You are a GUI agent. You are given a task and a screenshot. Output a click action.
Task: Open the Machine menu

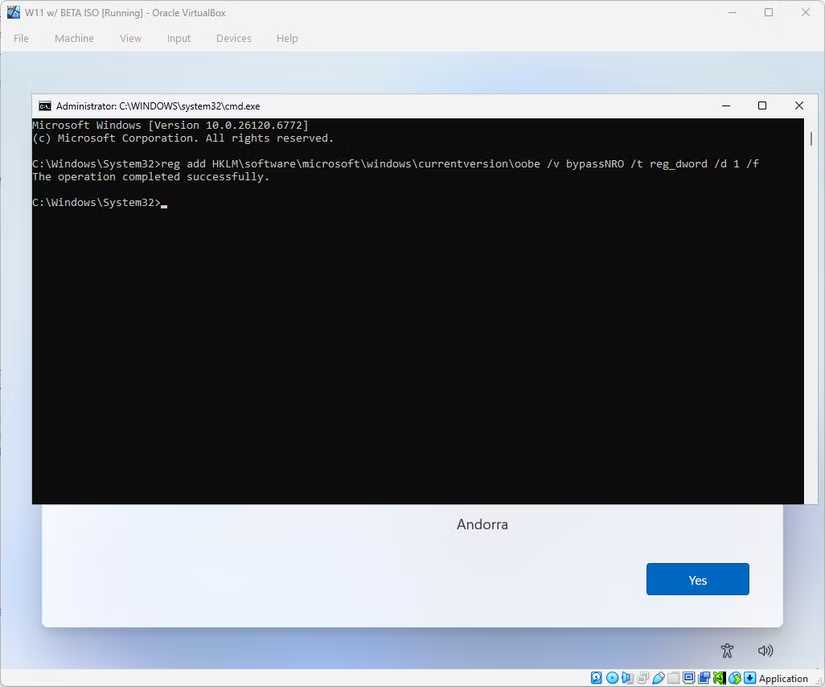coord(74,38)
